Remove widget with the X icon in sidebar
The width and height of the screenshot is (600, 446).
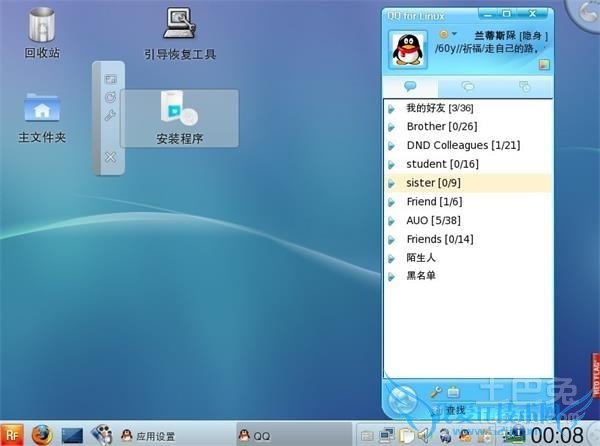(111, 157)
